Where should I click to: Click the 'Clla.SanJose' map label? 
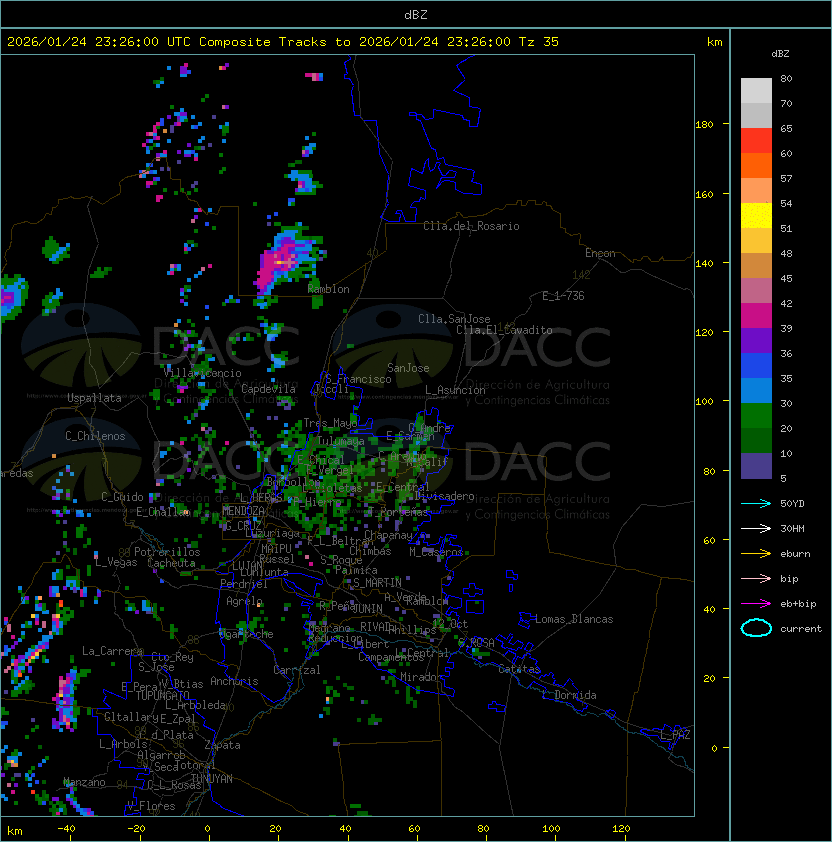pos(454,319)
